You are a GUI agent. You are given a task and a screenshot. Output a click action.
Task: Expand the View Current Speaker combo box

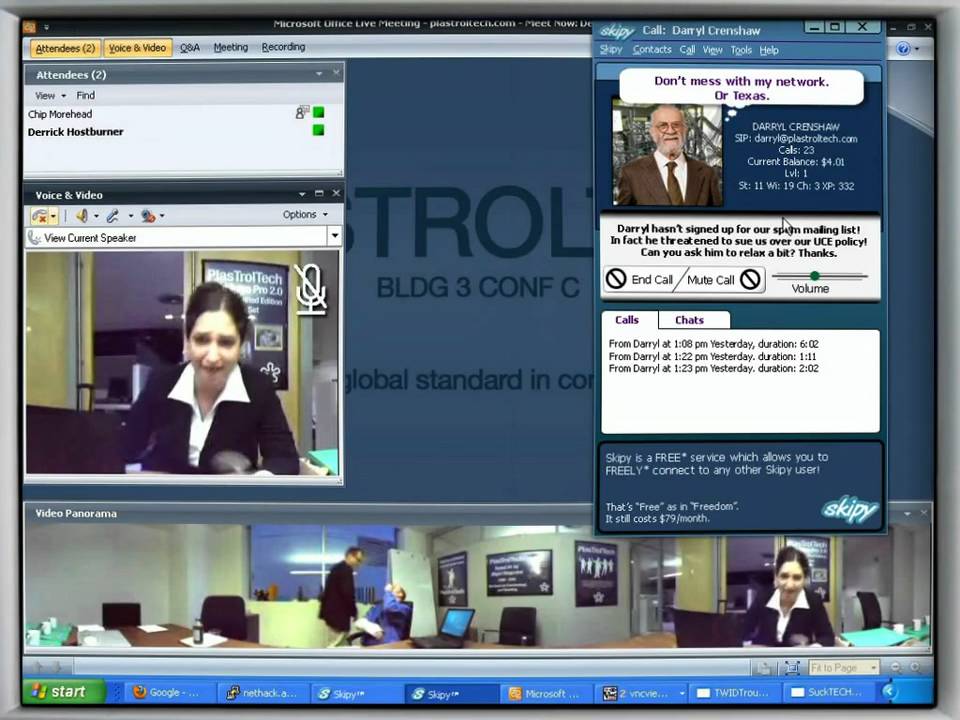point(334,236)
